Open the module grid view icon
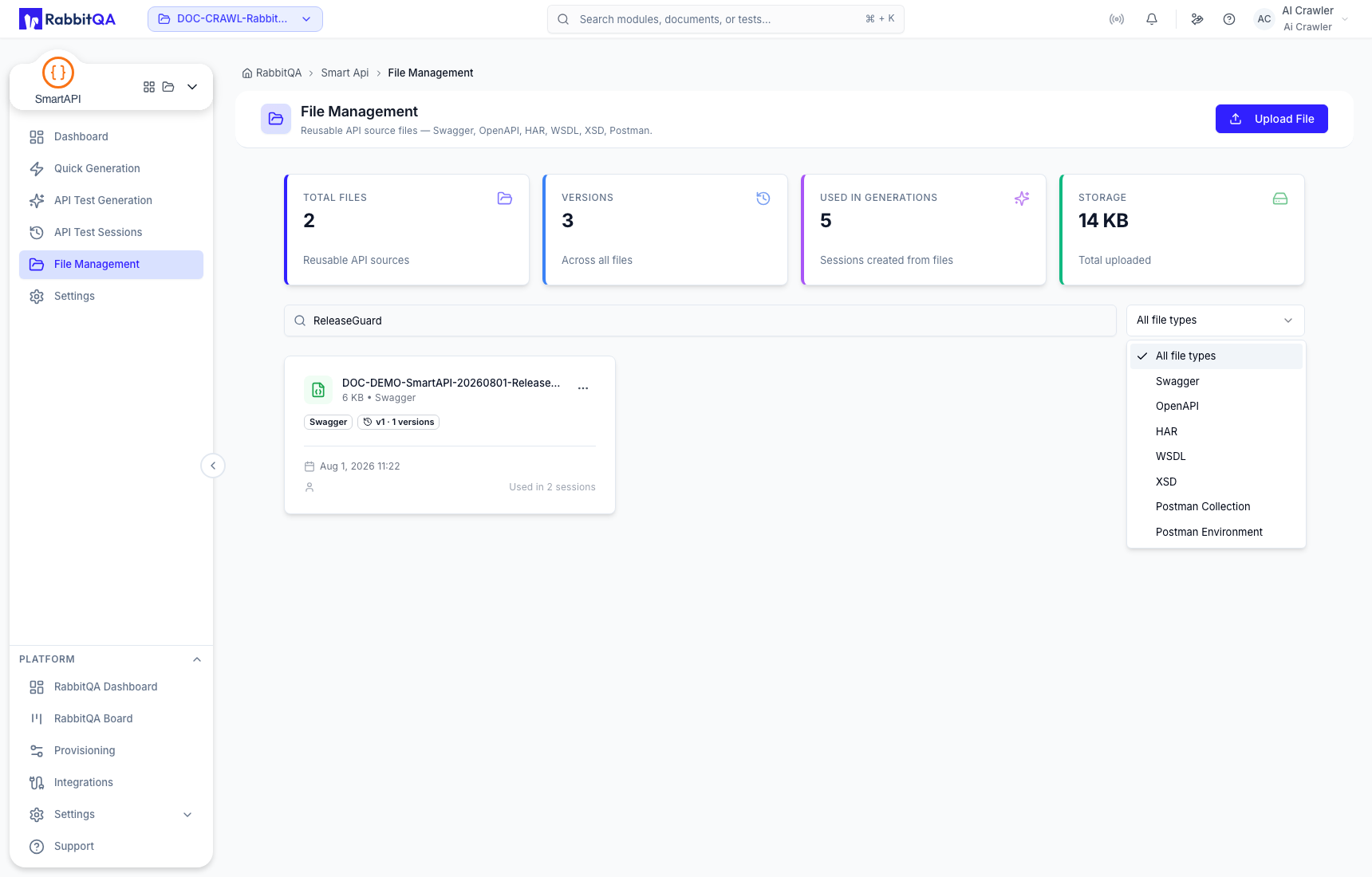The width and height of the screenshot is (1372, 877). coord(149,87)
